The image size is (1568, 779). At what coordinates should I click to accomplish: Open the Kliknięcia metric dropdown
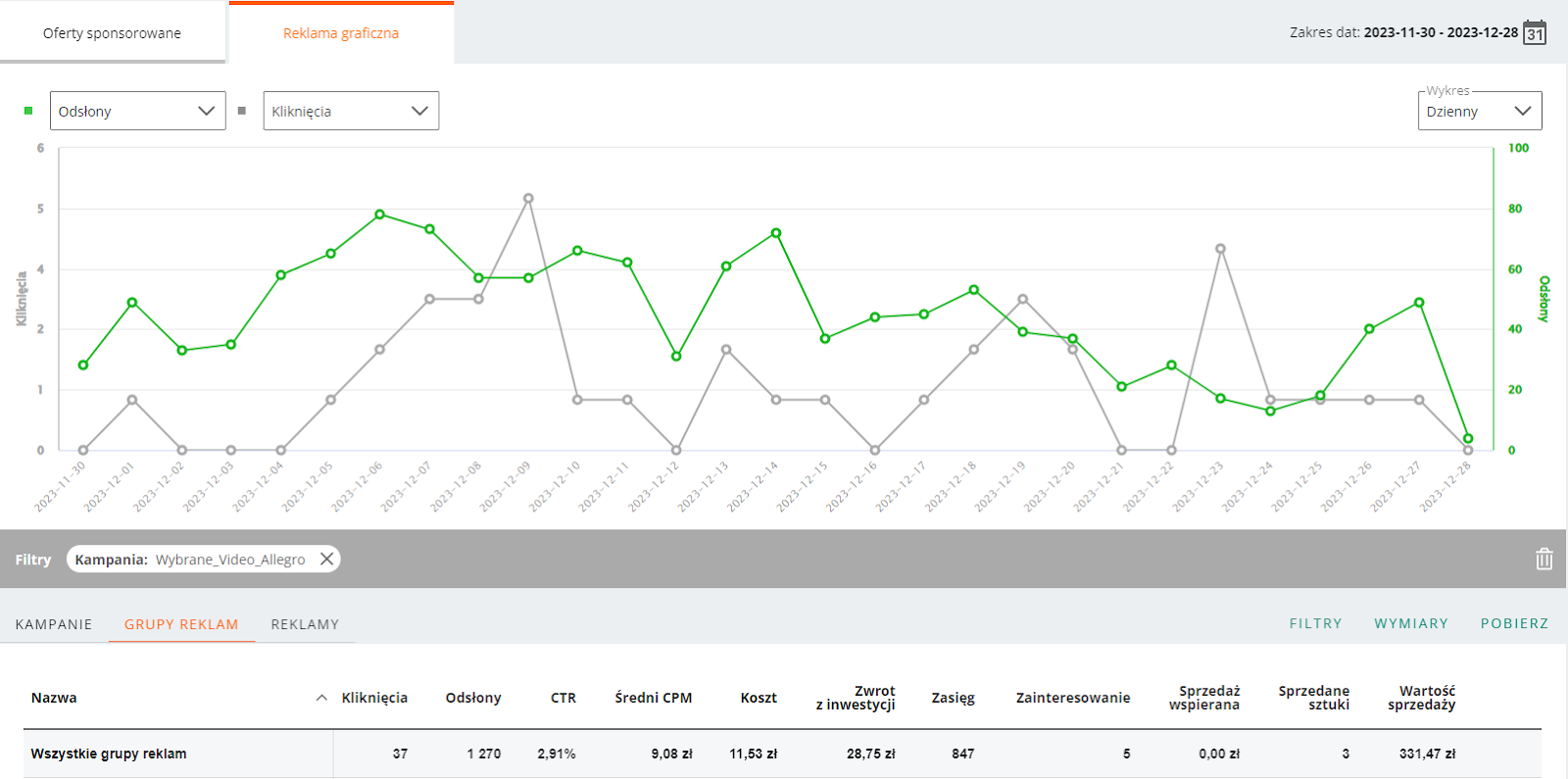tap(351, 111)
